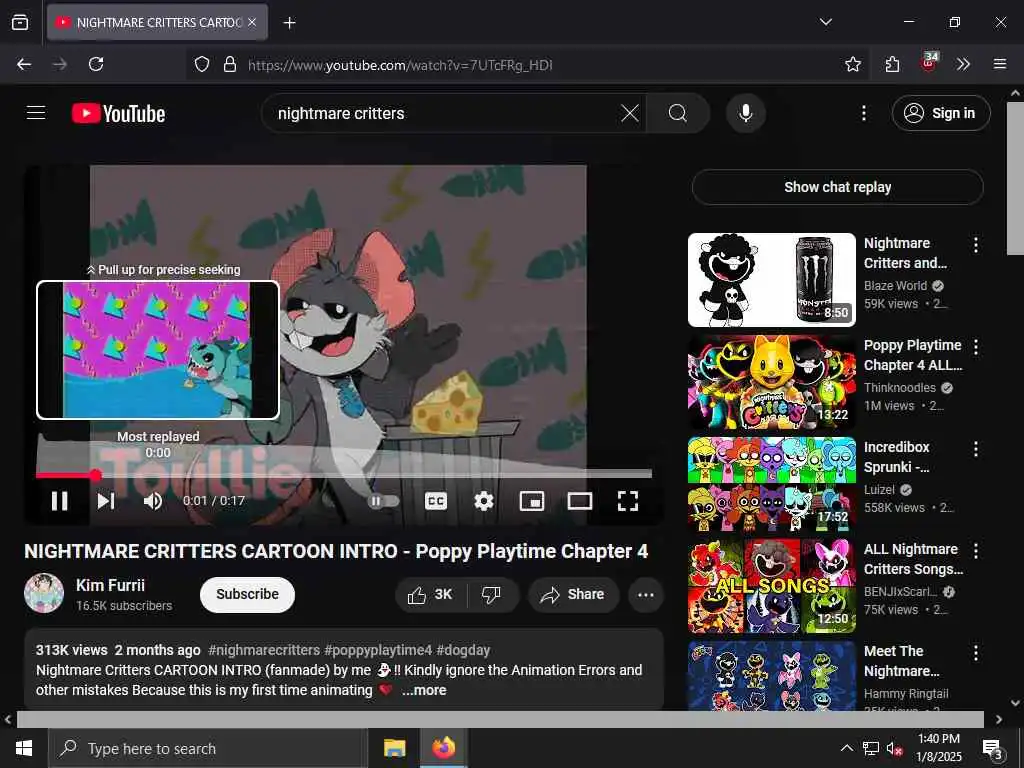The height and width of the screenshot is (768, 1024).
Task: Reload the page
Action: (x=96, y=64)
